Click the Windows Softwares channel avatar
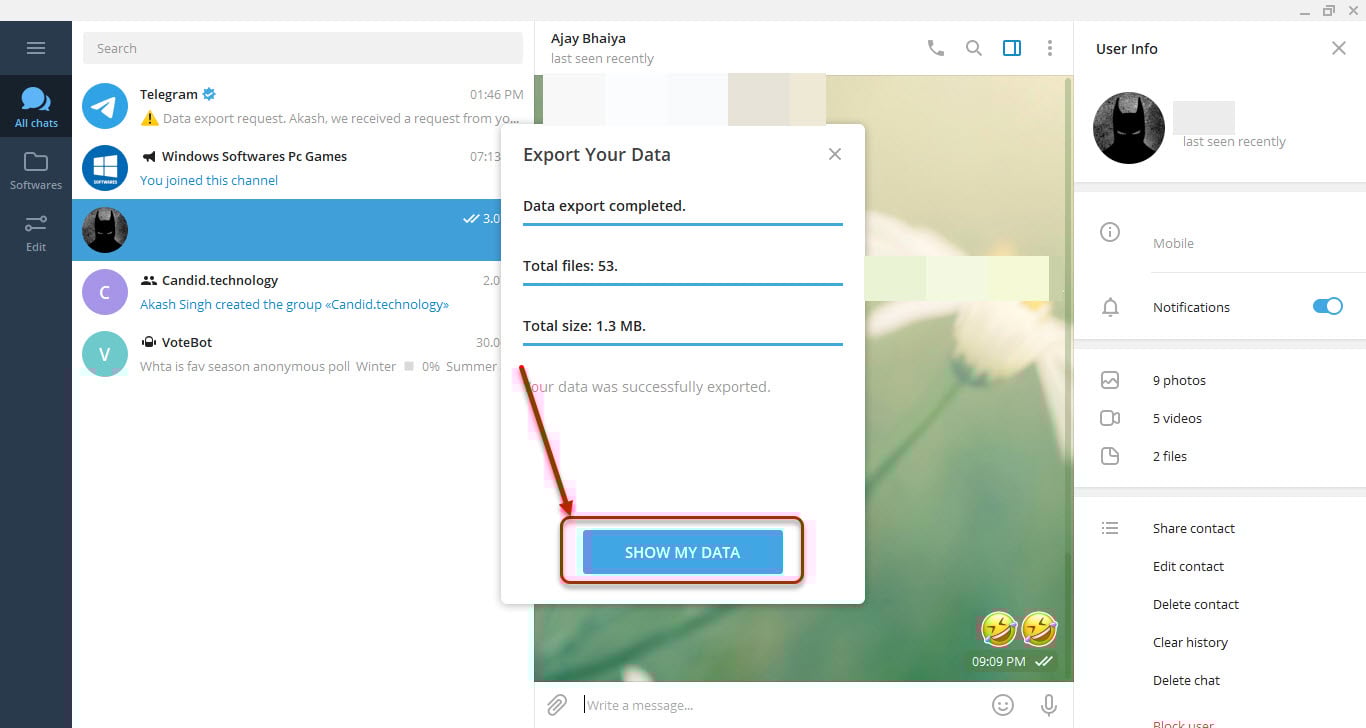This screenshot has width=1366, height=728. click(x=105, y=168)
